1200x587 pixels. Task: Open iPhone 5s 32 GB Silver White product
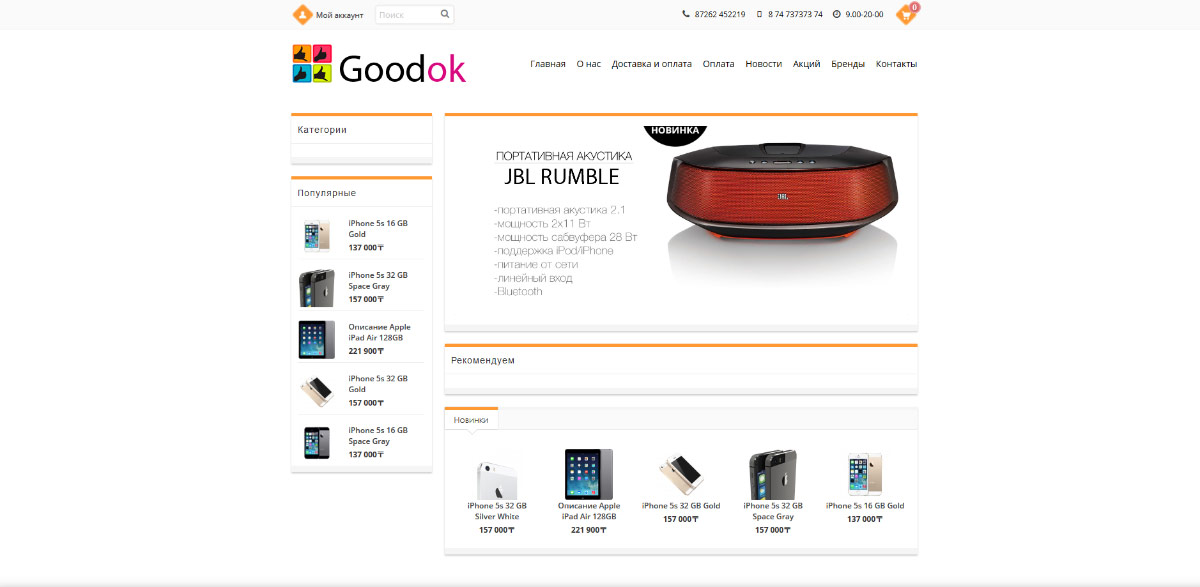(x=497, y=511)
